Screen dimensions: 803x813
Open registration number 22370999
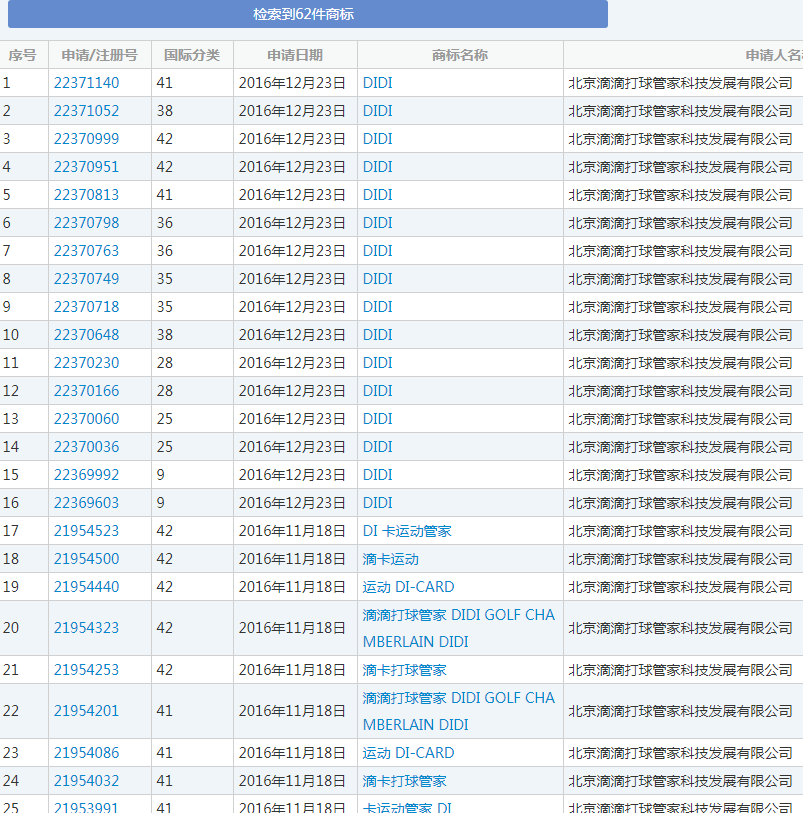87,139
